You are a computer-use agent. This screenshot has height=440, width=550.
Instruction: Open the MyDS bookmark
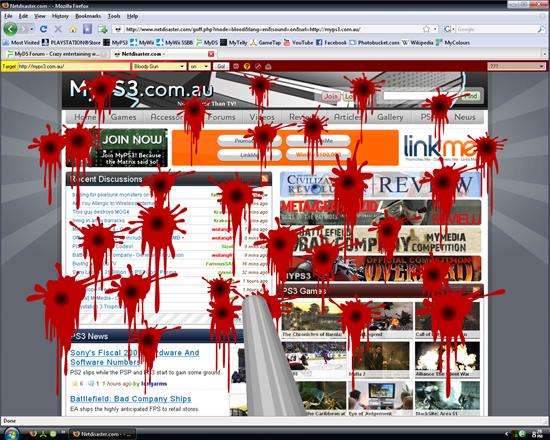coord(207,42)
